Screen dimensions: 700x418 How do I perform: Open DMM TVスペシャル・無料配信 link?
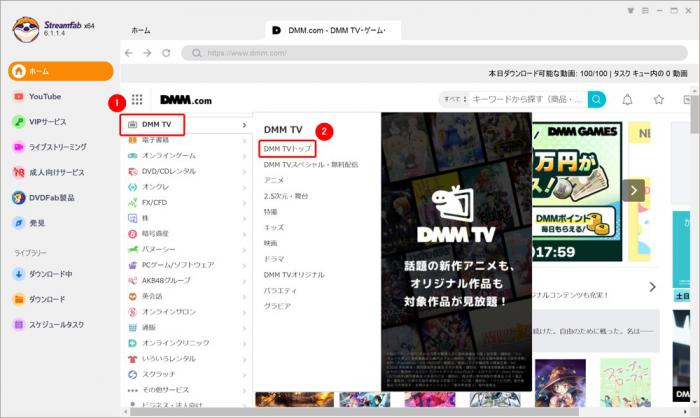[311, 165]
